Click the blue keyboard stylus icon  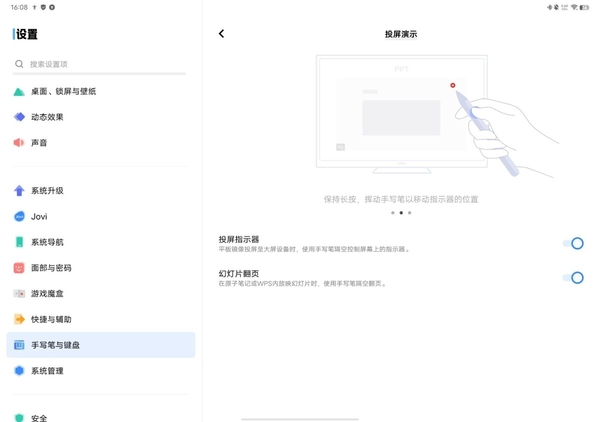click(x=19, y=345)
